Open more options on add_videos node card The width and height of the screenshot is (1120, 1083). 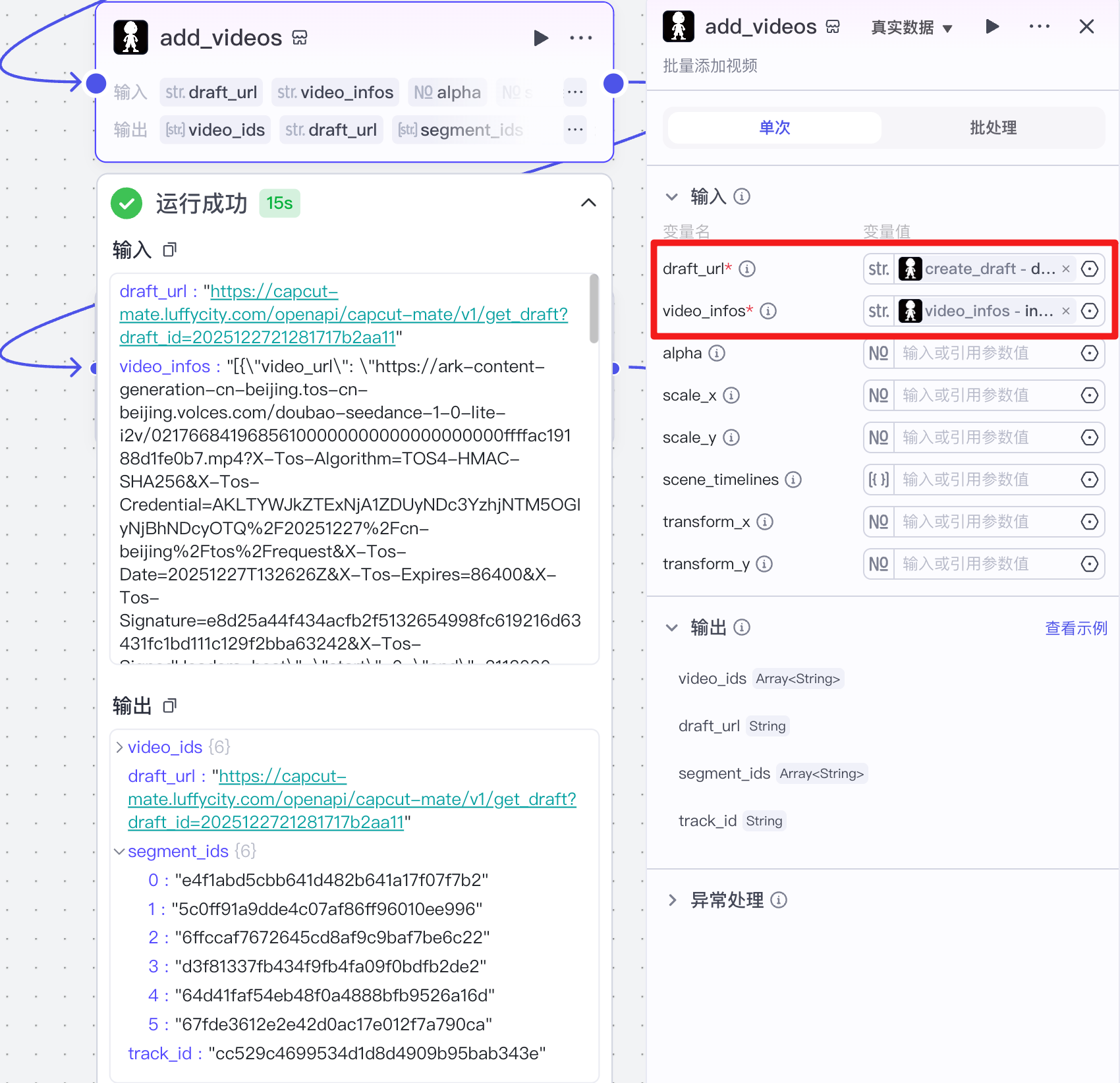[580, 38]
